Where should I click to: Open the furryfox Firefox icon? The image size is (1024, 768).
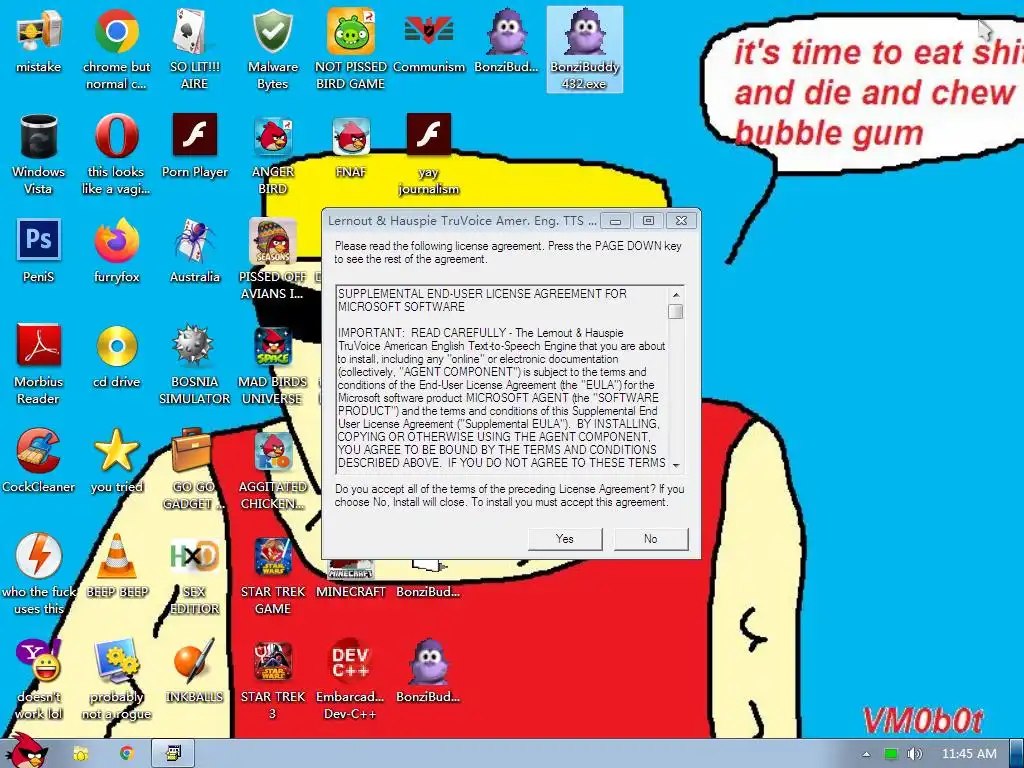tap(116, 251)
